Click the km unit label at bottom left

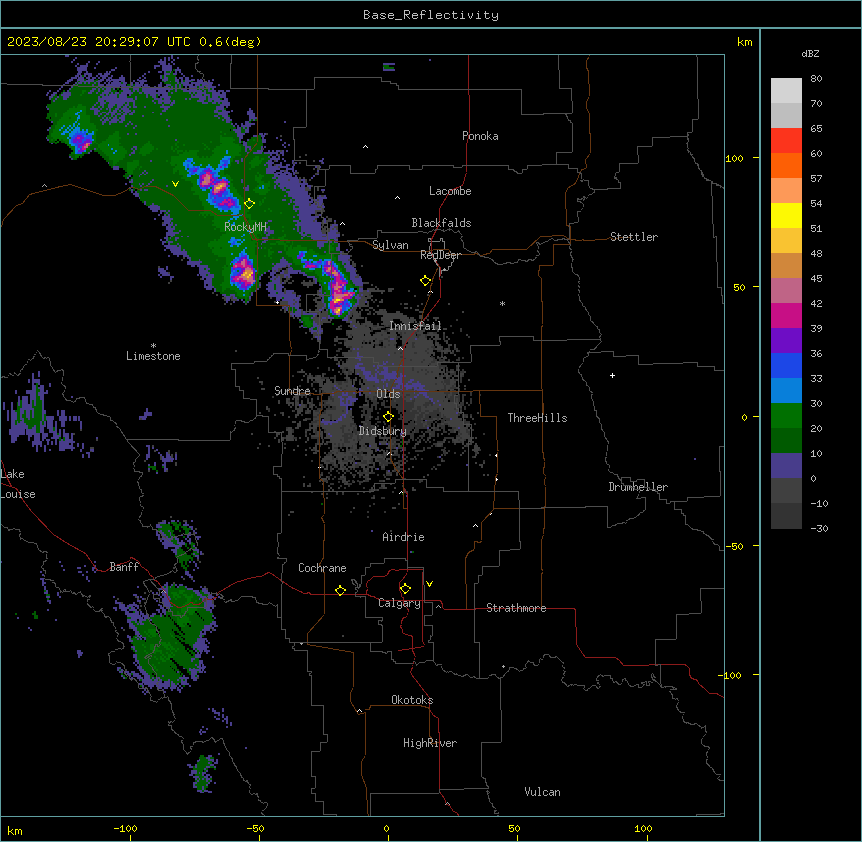[x=15, y=830]
